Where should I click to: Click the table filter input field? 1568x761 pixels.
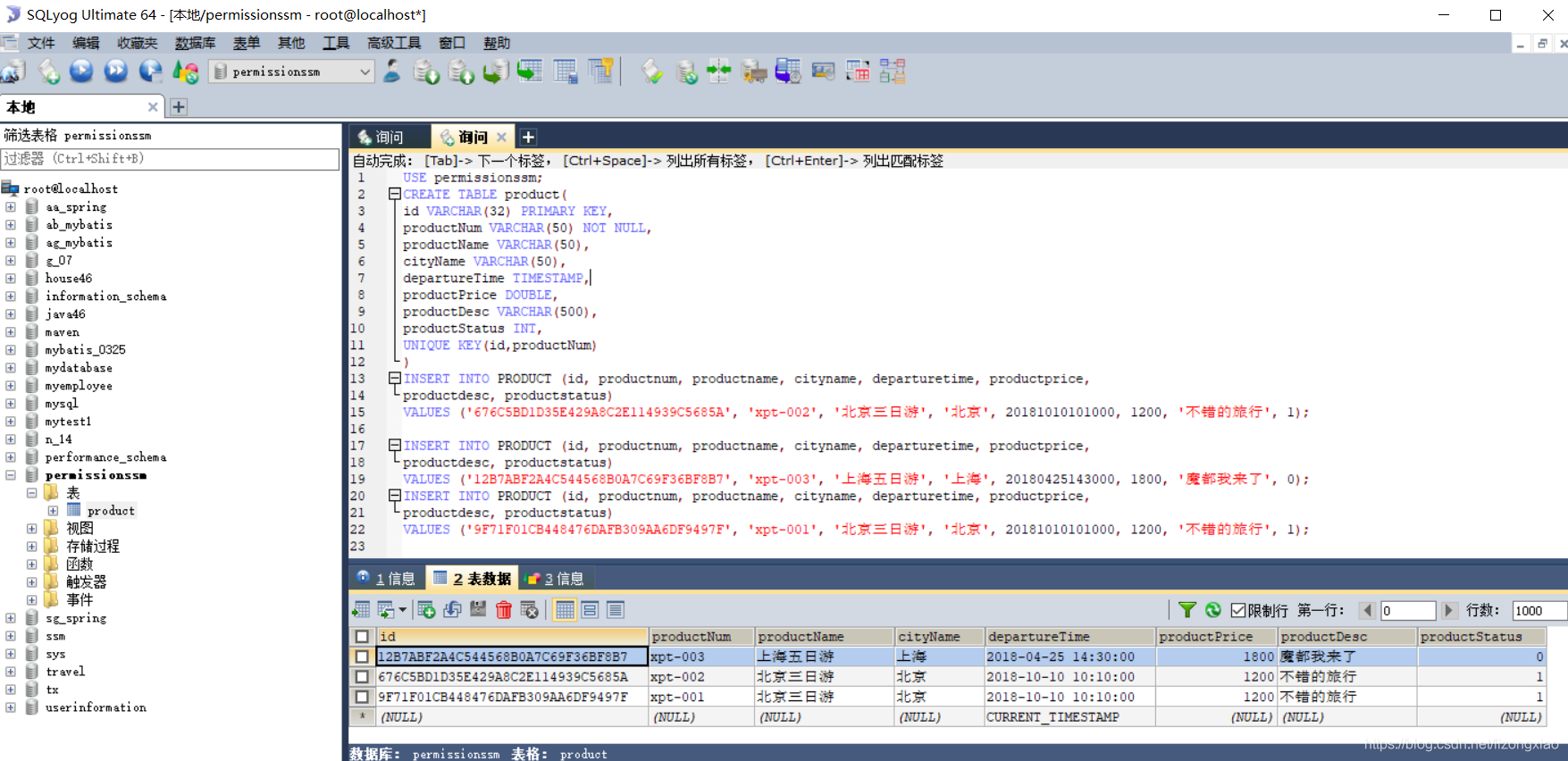click(170, 158)
